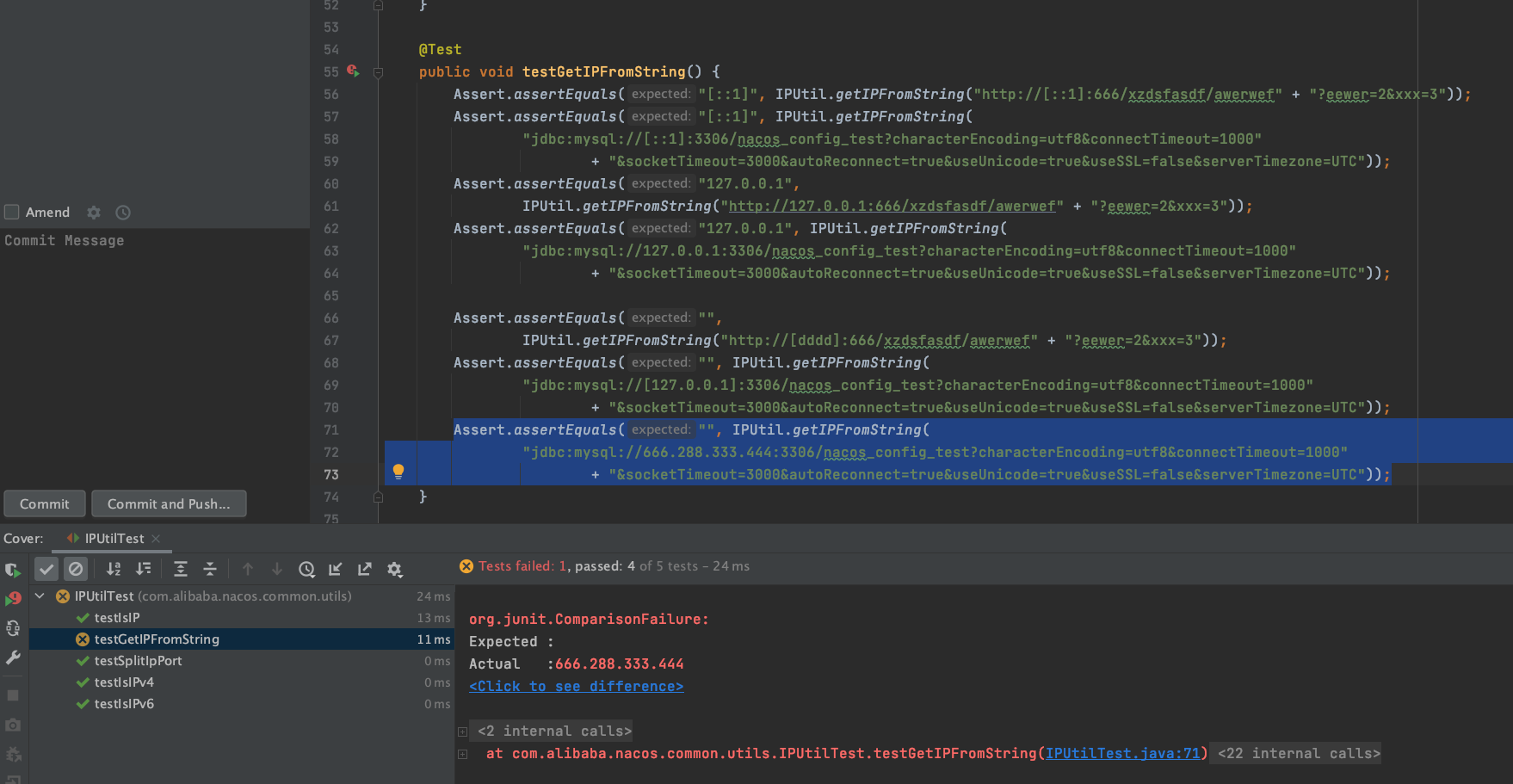Screen dimensions: 1513x784
Task: Select the testIsIPv4 test result
Action: (124, 682)
